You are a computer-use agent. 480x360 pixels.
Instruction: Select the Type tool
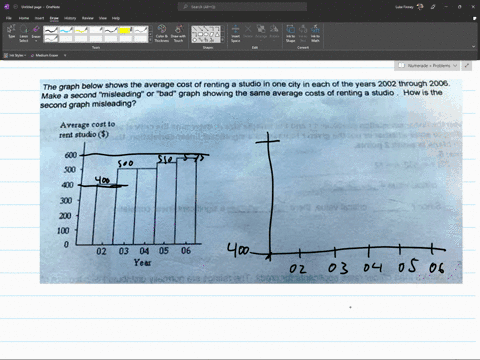click(11, 32)
